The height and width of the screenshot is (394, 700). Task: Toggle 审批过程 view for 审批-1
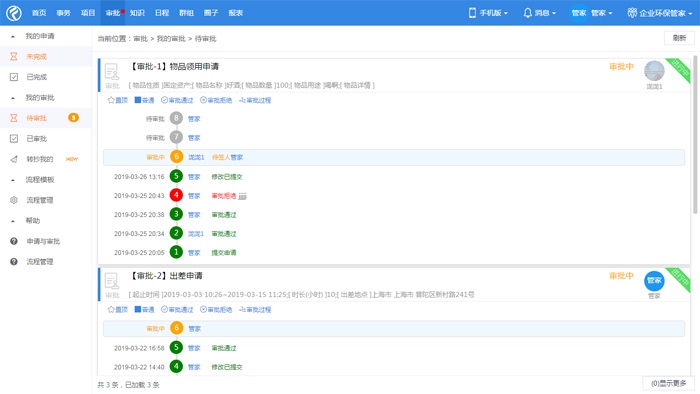tap(255, 100)
